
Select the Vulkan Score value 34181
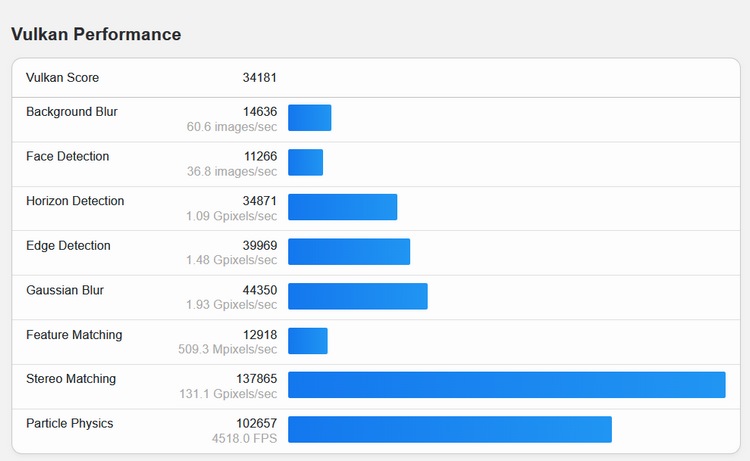pyautogui.click(x=260, y=78)
